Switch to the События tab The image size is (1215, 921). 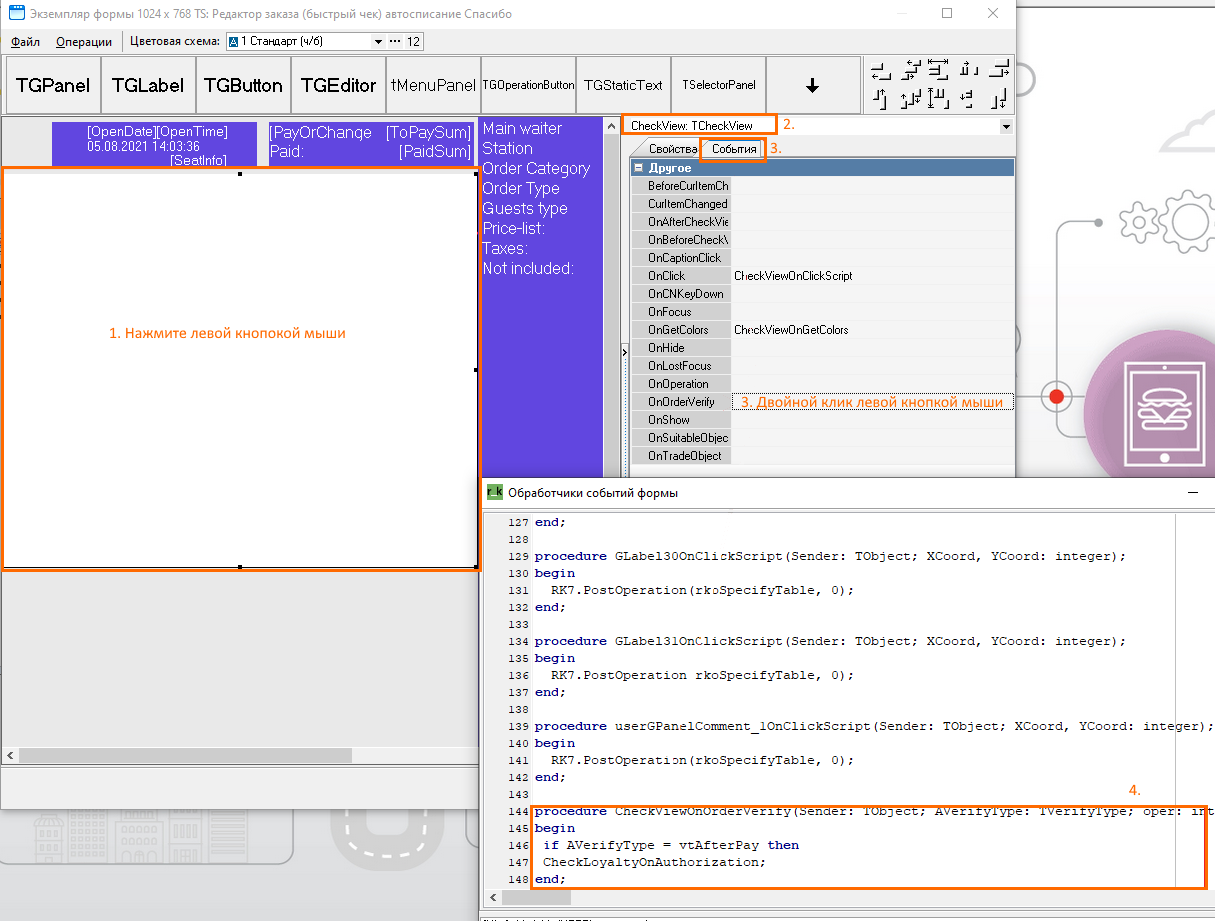pyautogui.click(x=734, y=149)
